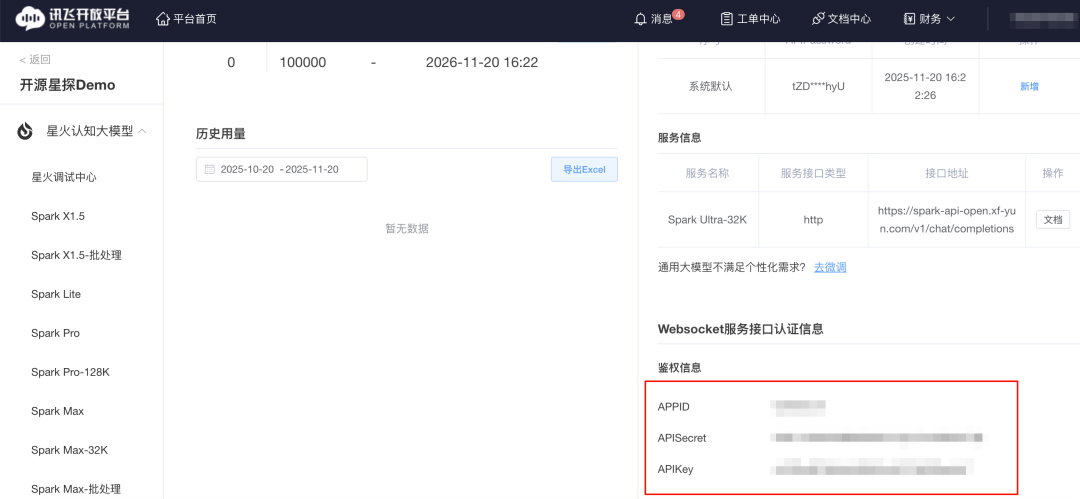Click the Spark Ultra-32K service name cell

click(x=707, y=220)
